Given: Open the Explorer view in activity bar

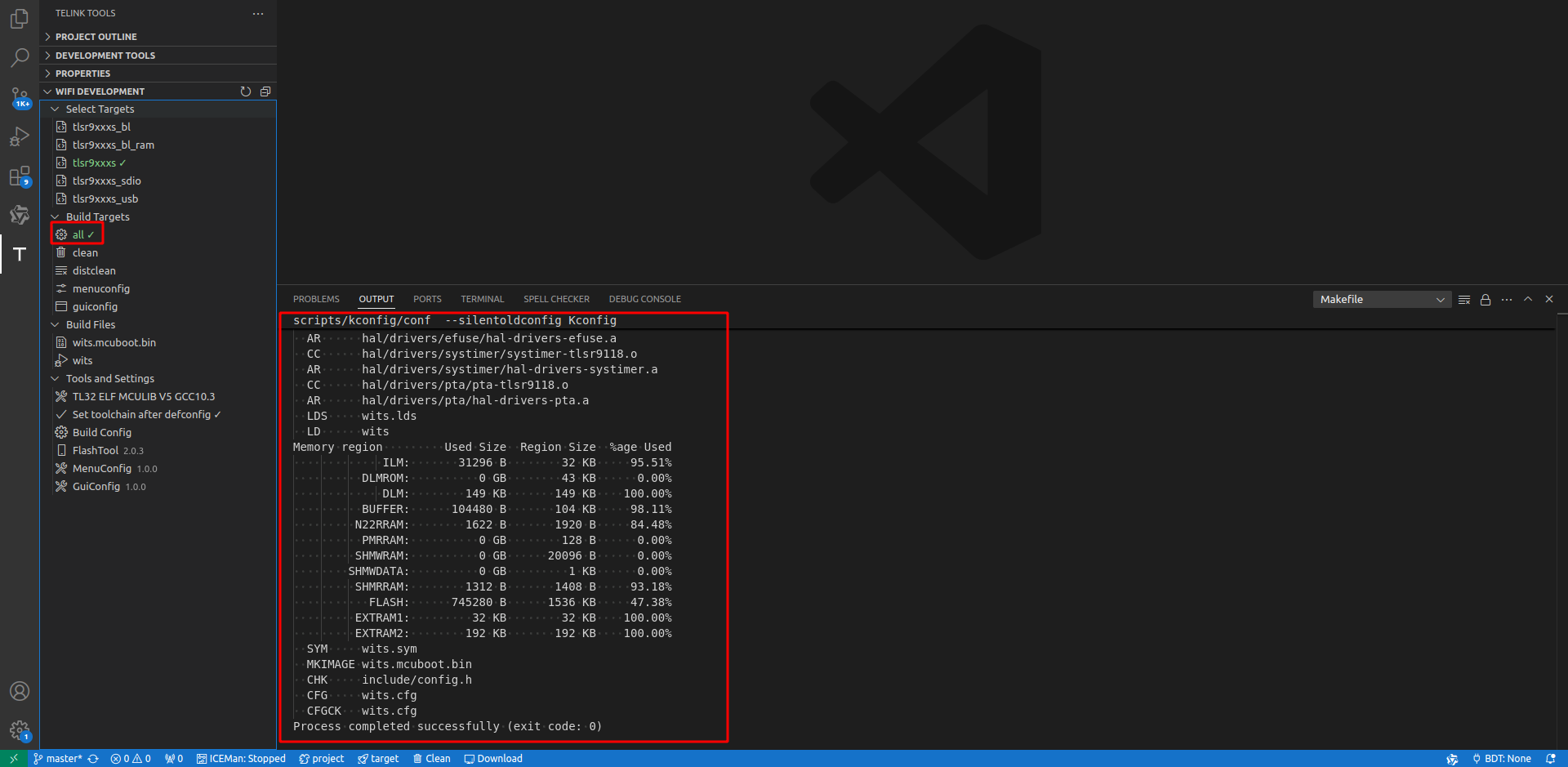Looking at the screenshot, I should click(x=20, y=19).
